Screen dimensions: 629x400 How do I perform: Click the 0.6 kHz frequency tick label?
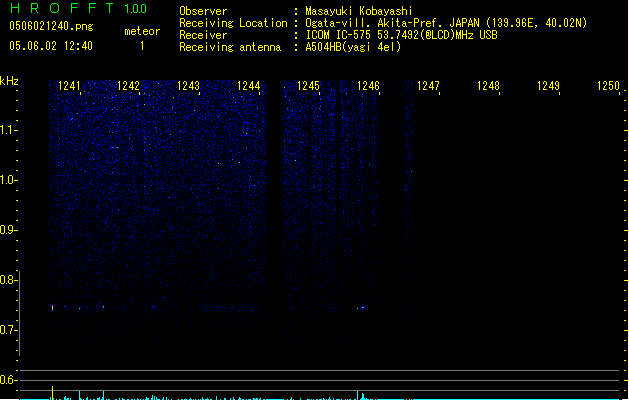click(8, 380)
